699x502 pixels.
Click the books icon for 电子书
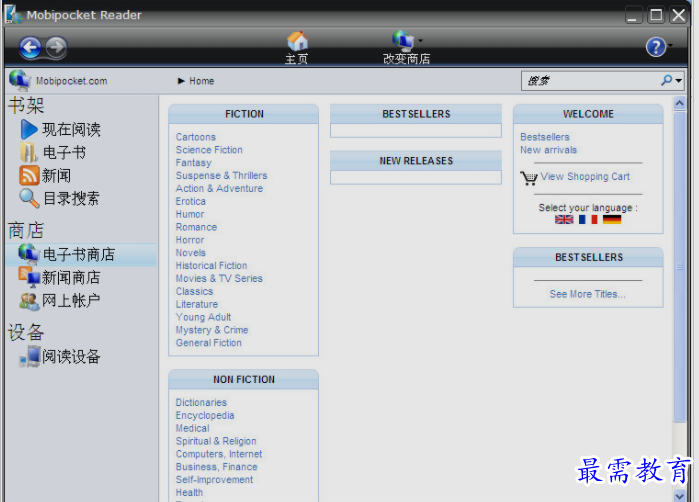point(29,152)
